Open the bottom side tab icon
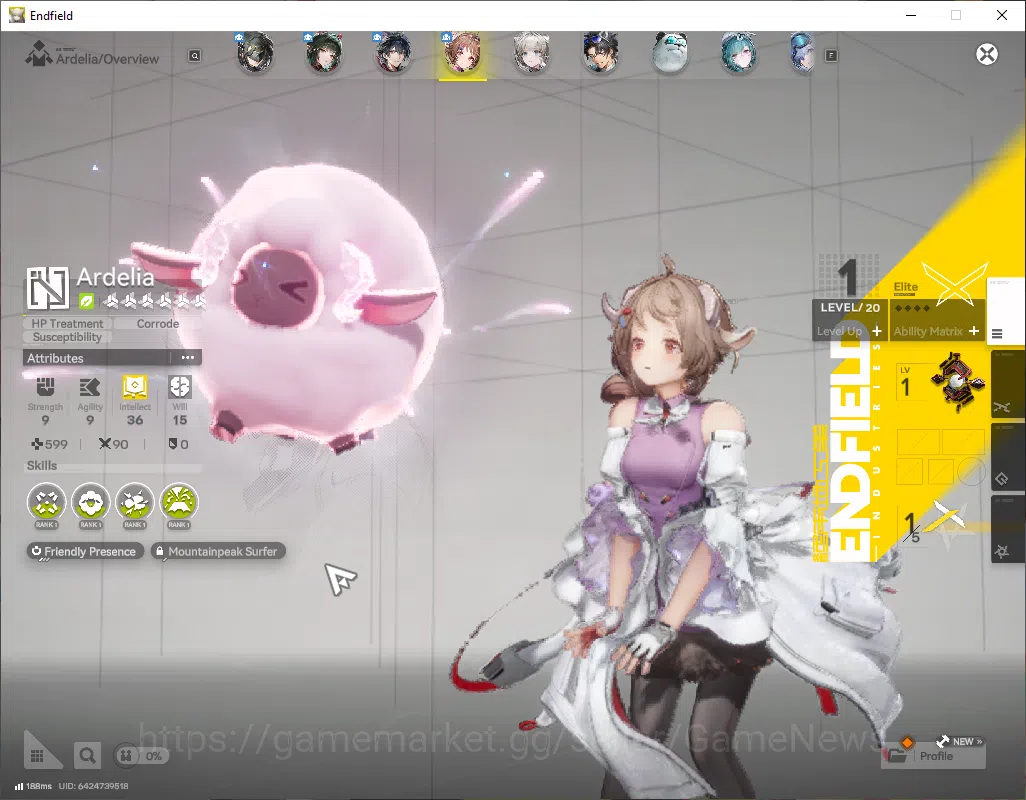The width and height of the screenshot is (1026, 800). [1002, 551]
